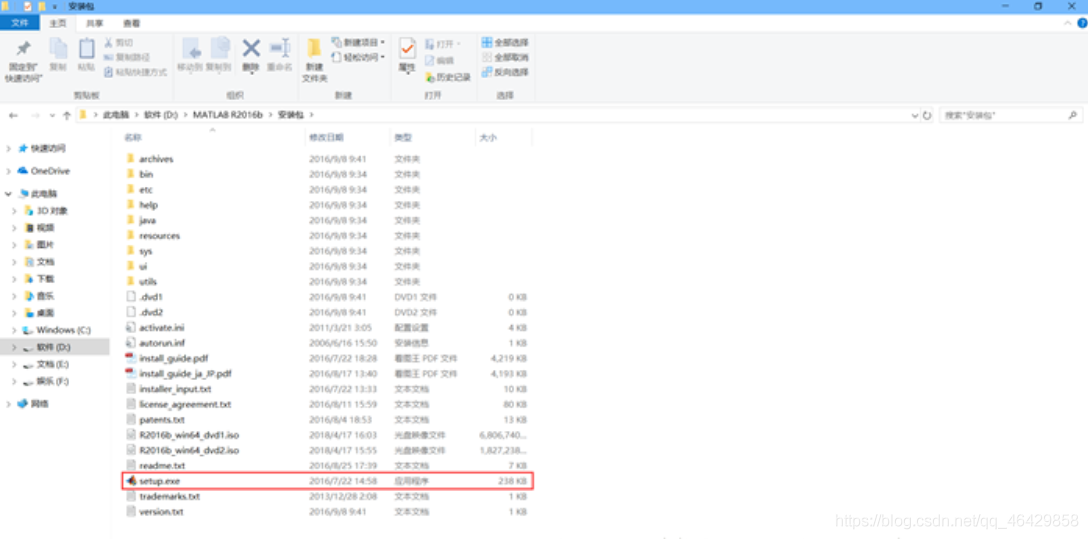
Task: Select OneDrive in the navigation pane
Action: tap(44, 171)
